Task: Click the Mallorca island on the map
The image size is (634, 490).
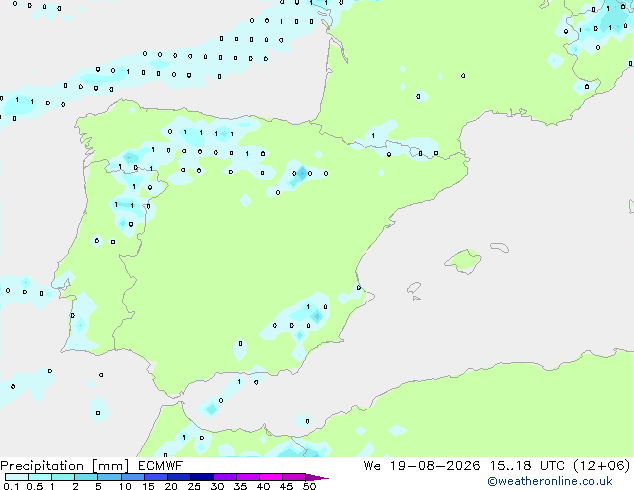Action: [463, 261]
